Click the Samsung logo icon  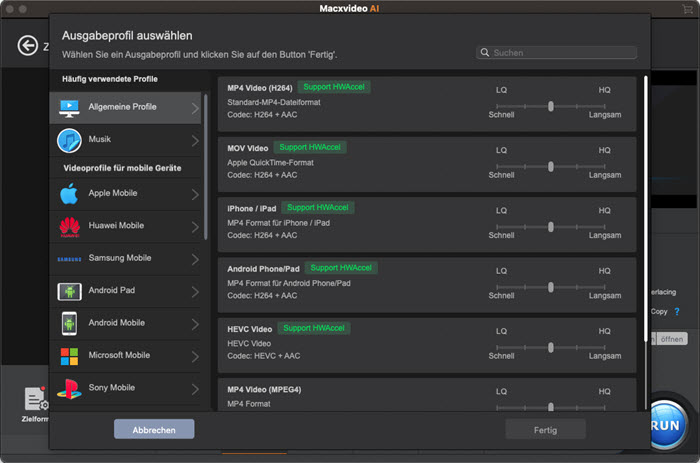(69, 259)
